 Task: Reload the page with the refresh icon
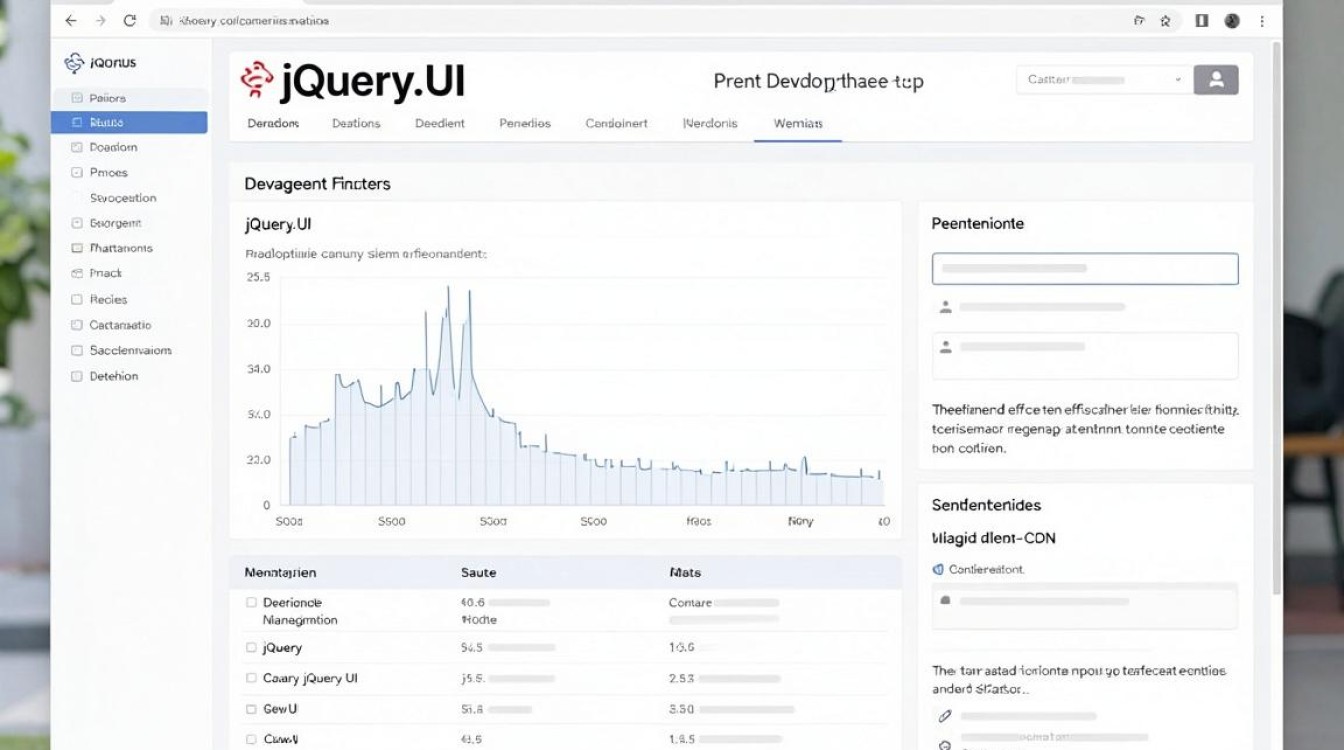[x=130, y=20]
